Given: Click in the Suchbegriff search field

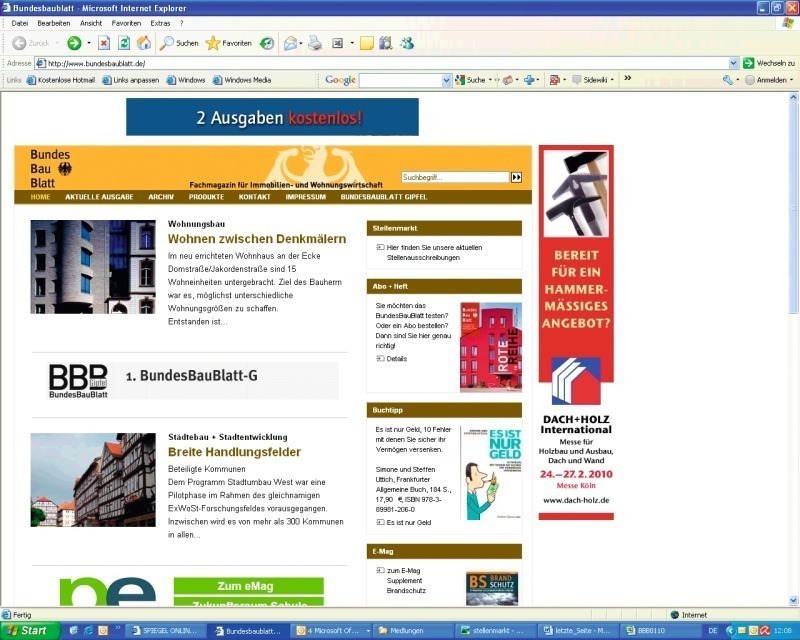Looking at the screenshot, I should 455,177.
